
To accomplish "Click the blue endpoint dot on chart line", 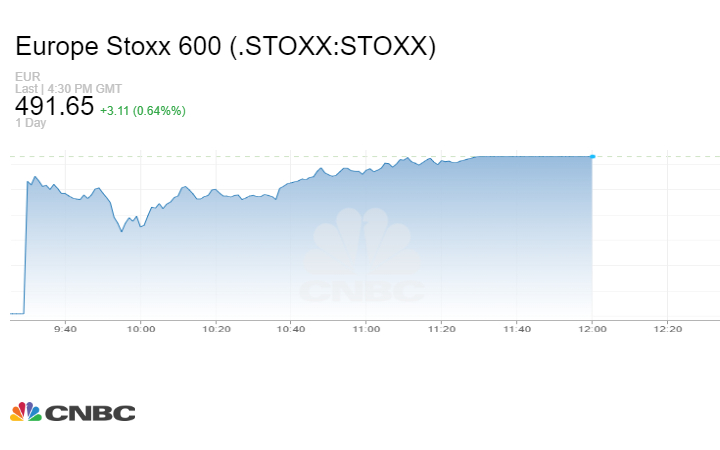I will point(593,156).
